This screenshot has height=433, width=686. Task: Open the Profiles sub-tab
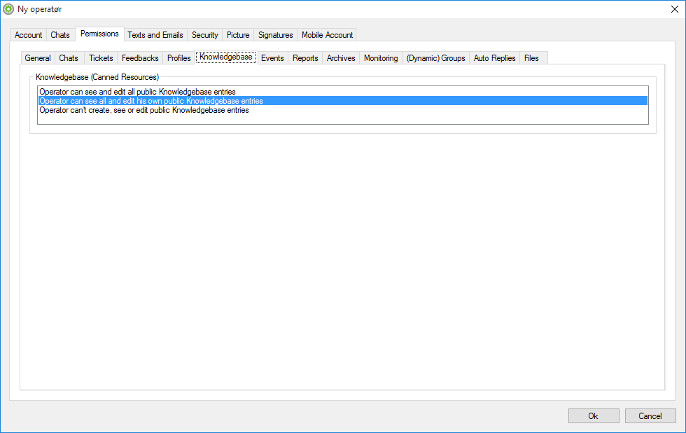tap(179, 58)
